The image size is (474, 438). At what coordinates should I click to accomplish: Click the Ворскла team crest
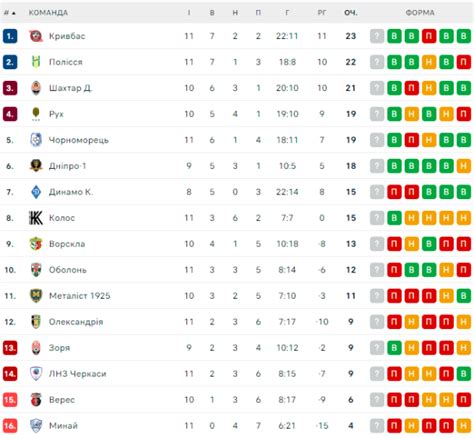tap(36, 244)
